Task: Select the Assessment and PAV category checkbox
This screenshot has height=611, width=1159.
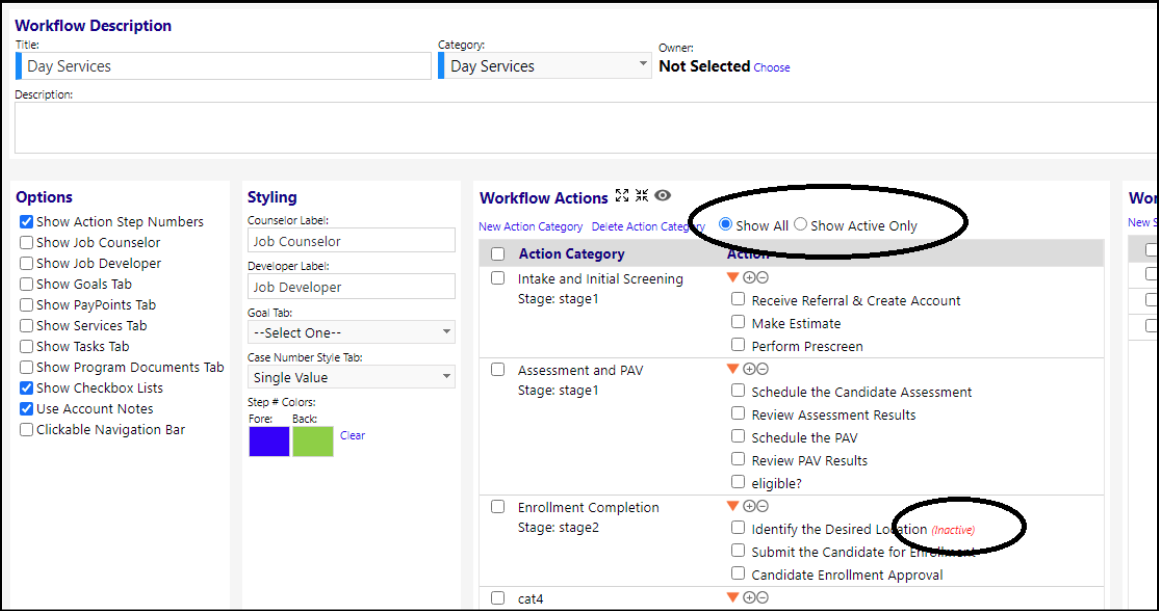Action: point(498,369)
